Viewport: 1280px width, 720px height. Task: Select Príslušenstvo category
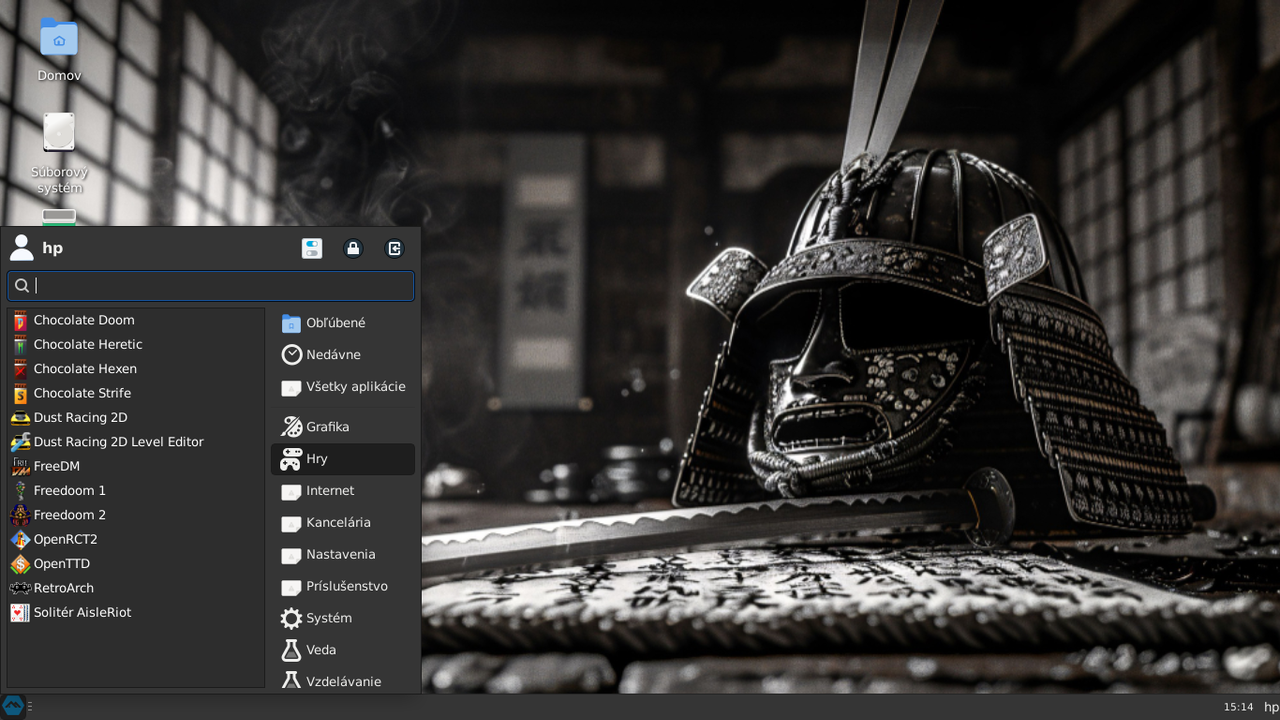tap(343, 587)
